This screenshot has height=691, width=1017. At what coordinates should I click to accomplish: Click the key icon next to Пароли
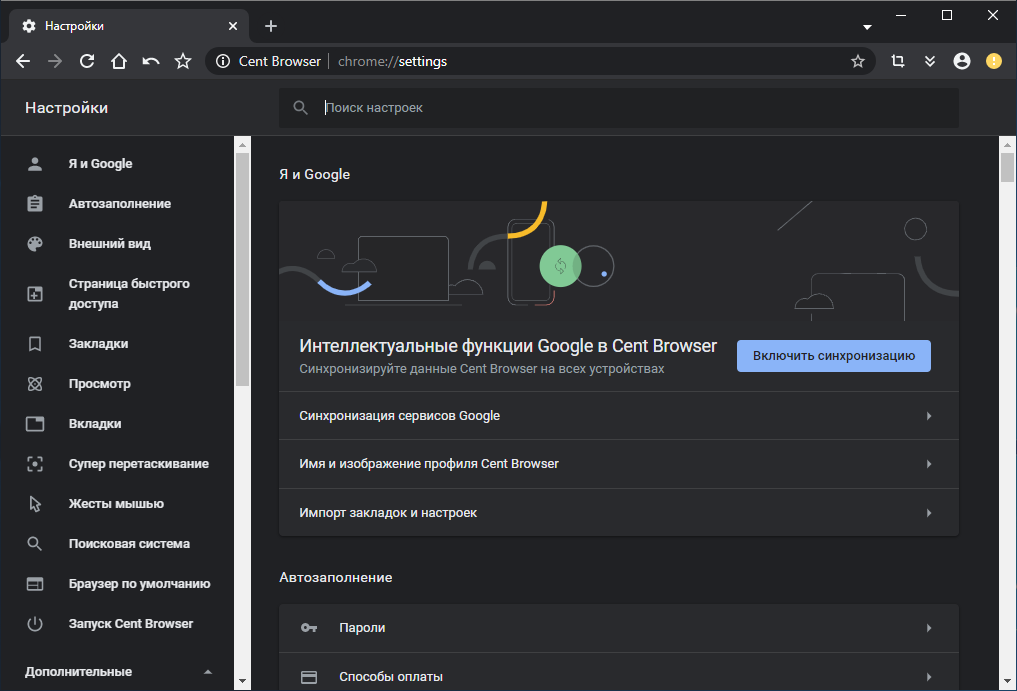point(309,628)
